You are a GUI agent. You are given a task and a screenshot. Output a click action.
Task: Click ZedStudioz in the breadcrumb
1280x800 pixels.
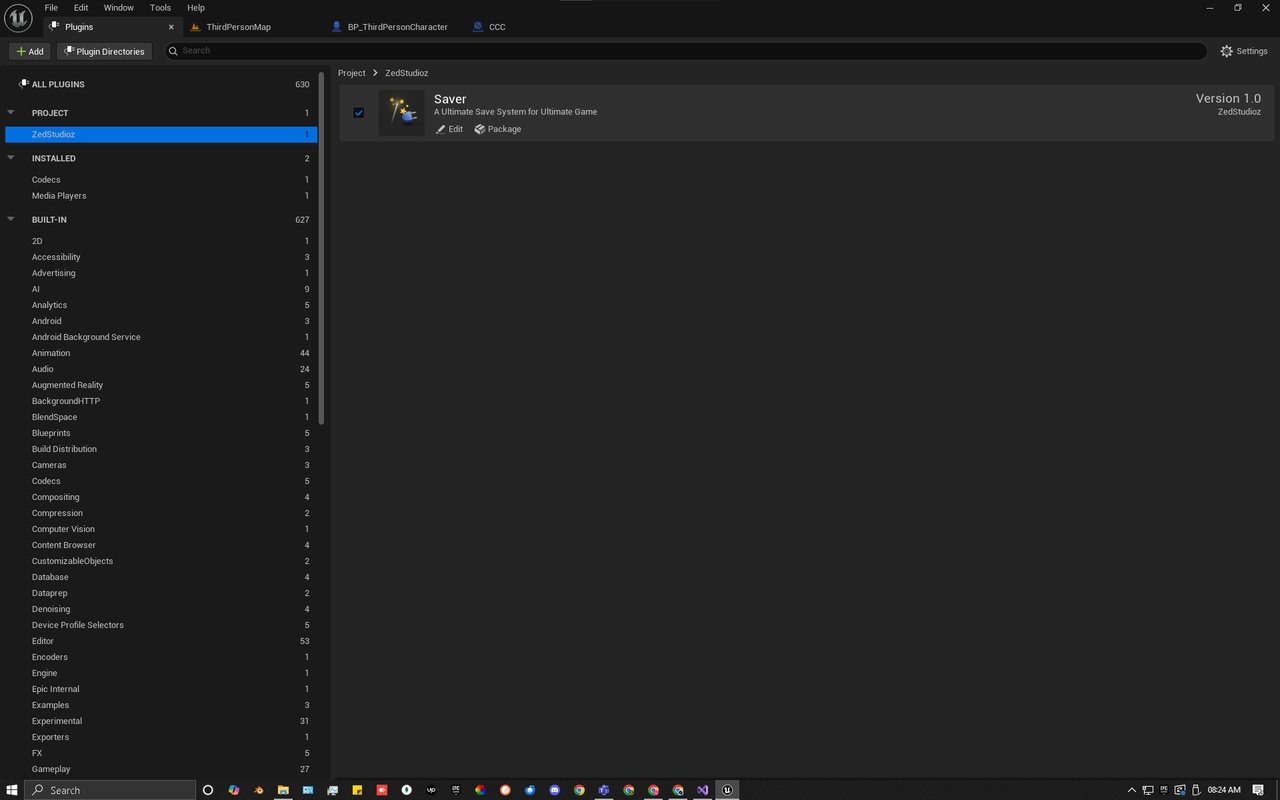[406, 73]
